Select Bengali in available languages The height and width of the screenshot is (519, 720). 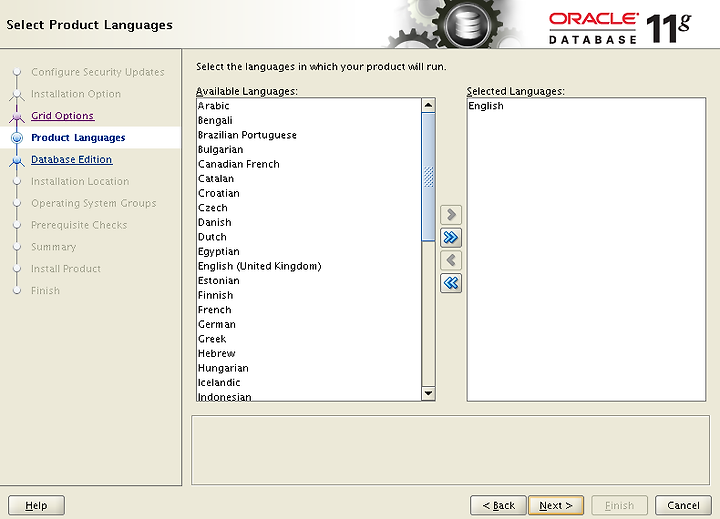point(309,120)
